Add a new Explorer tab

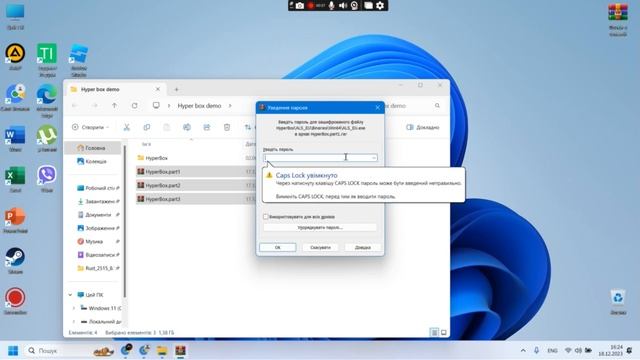pos(177,89)
